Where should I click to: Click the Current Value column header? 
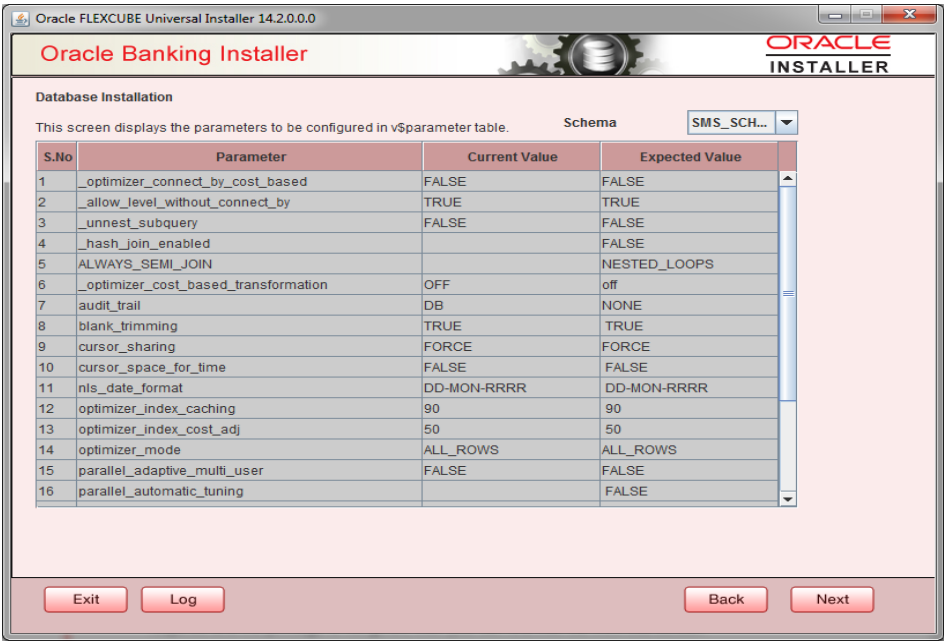(x=512, y=157)
